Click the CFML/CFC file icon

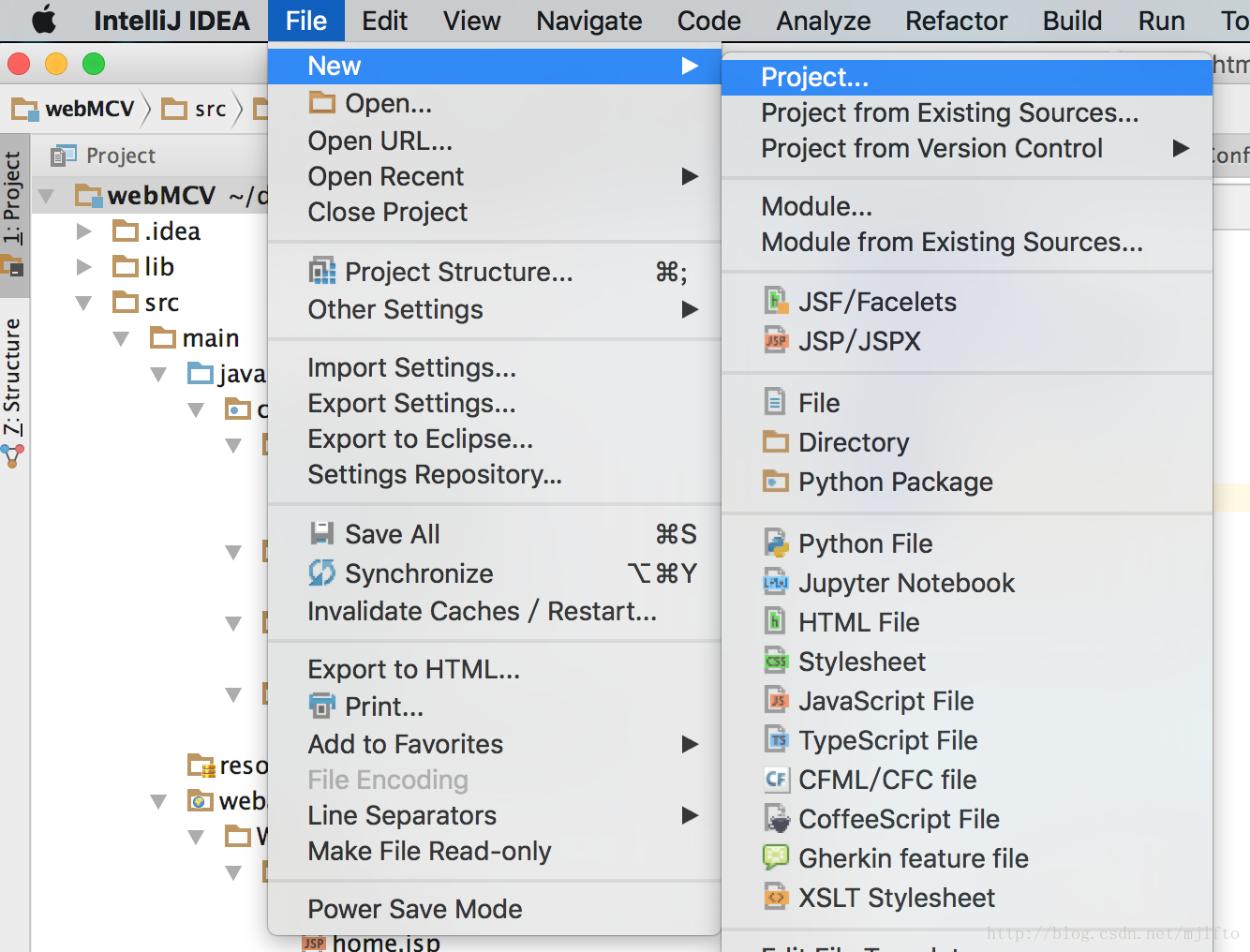(775, 779)
